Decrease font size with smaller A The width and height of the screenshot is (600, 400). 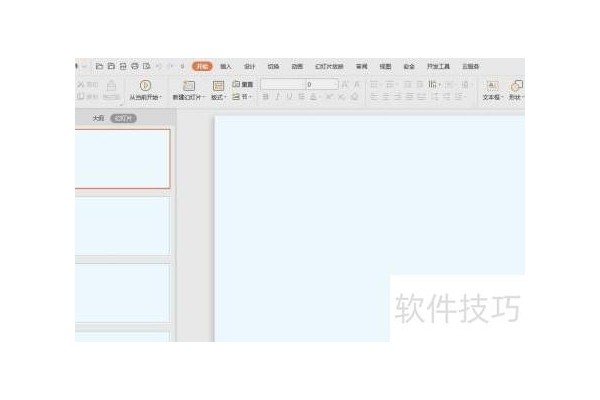[357, 84]
